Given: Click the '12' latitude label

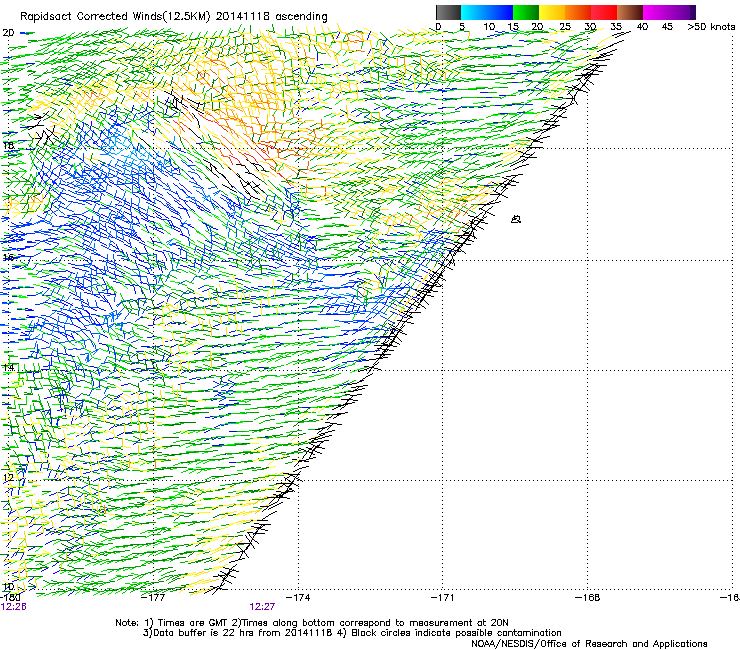Looking at the screenshot, I should 8,477.
